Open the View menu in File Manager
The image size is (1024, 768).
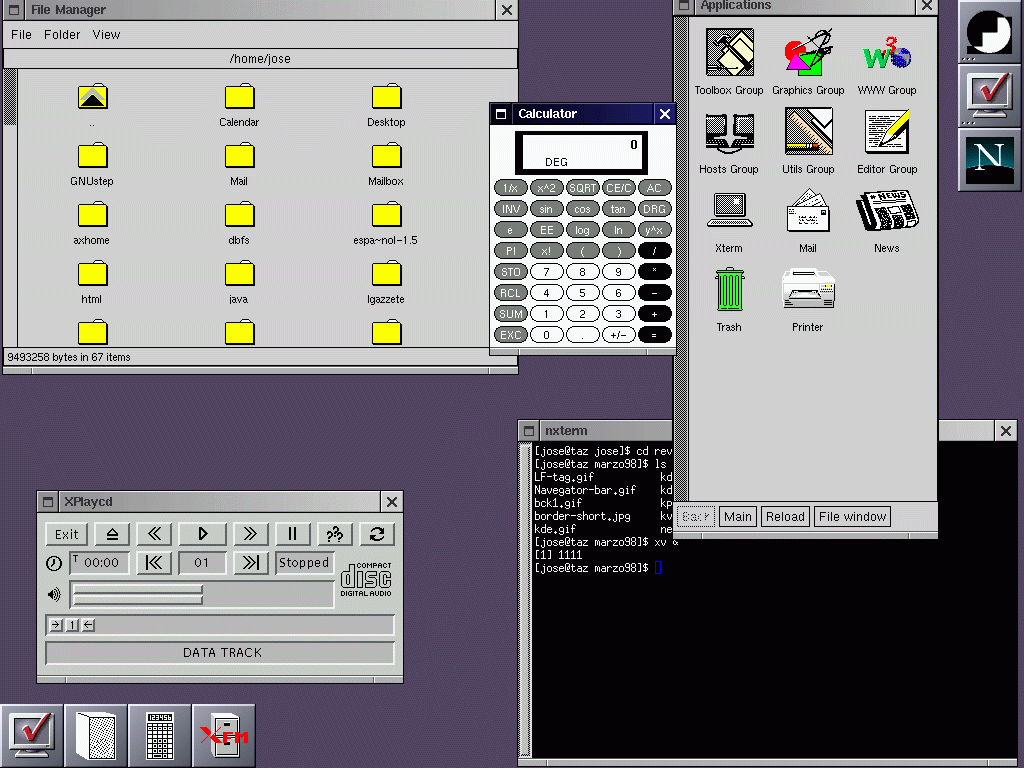[x=106, y=34]
